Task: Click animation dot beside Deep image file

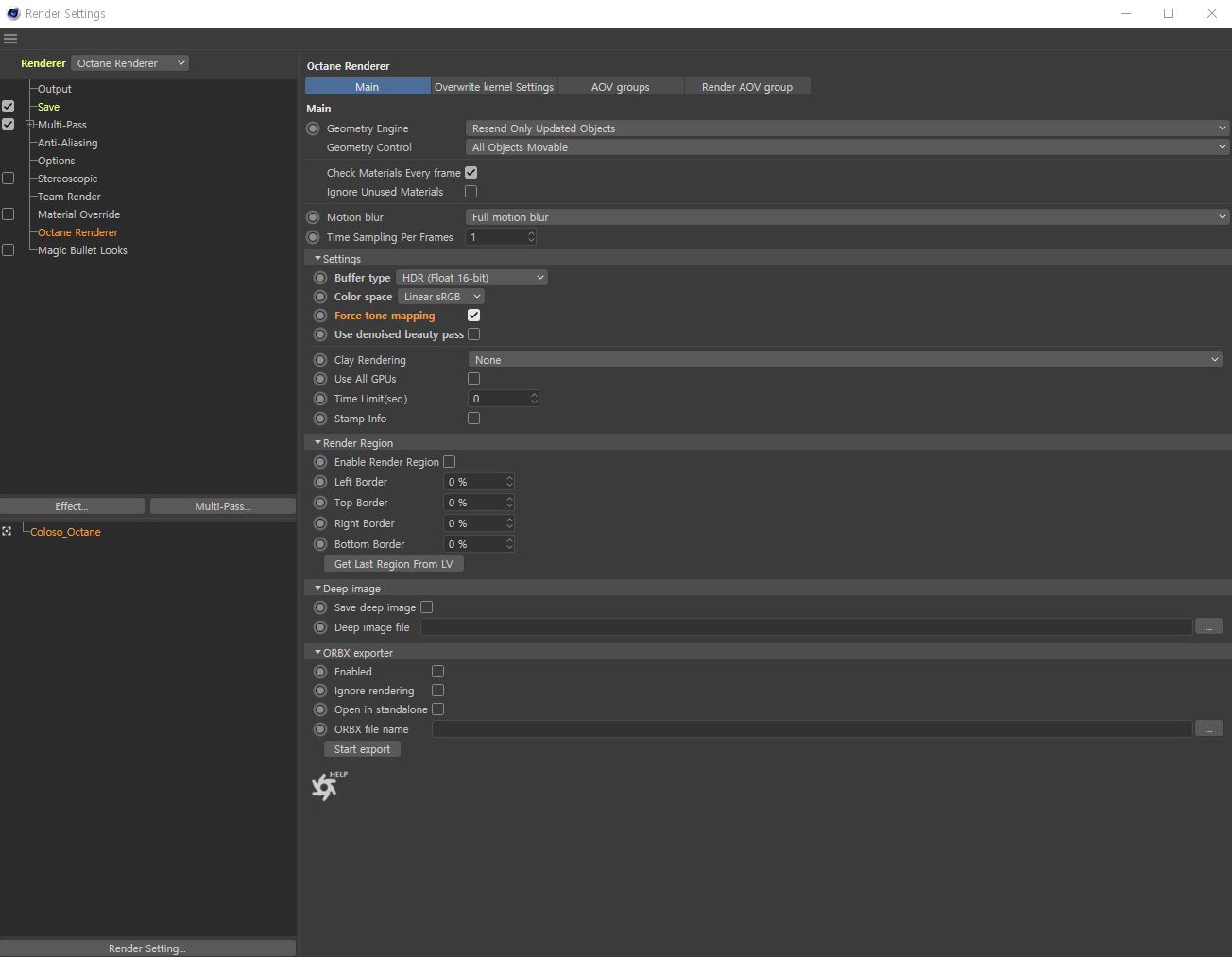Action: (x=320, y=627)
